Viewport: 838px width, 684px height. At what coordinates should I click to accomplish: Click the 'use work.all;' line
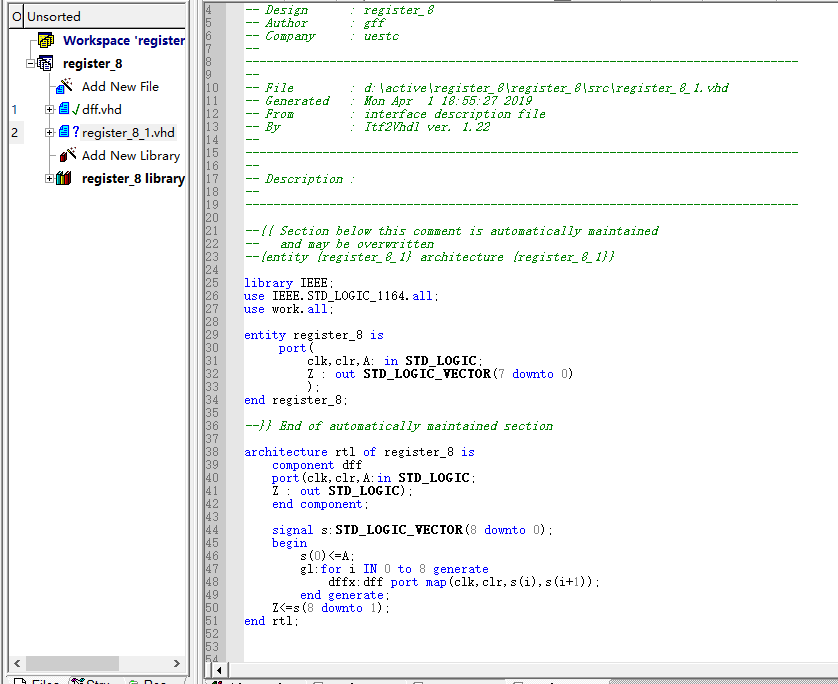(289, 309)
